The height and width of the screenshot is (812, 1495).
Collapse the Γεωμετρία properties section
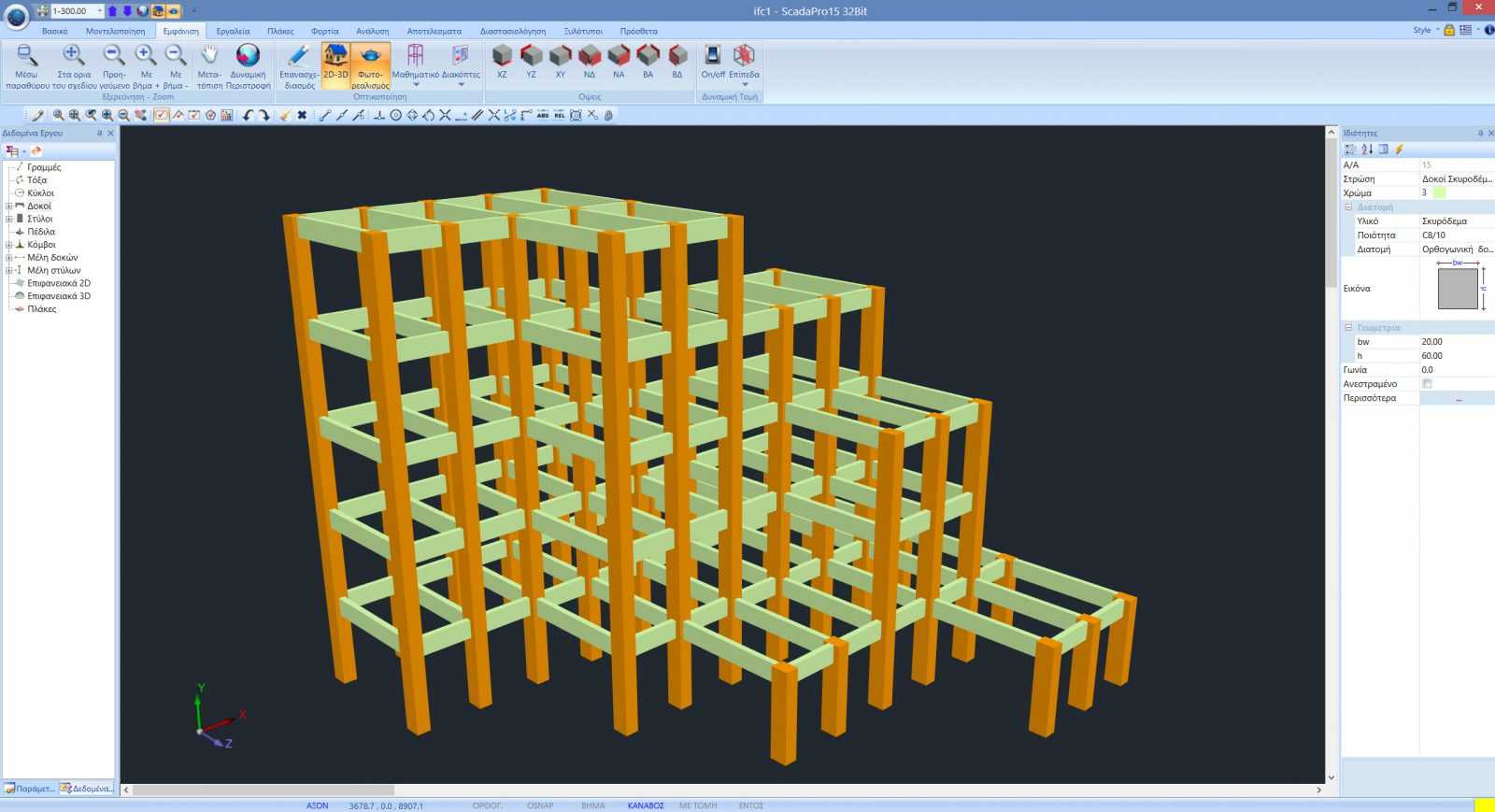(1348, 328)
